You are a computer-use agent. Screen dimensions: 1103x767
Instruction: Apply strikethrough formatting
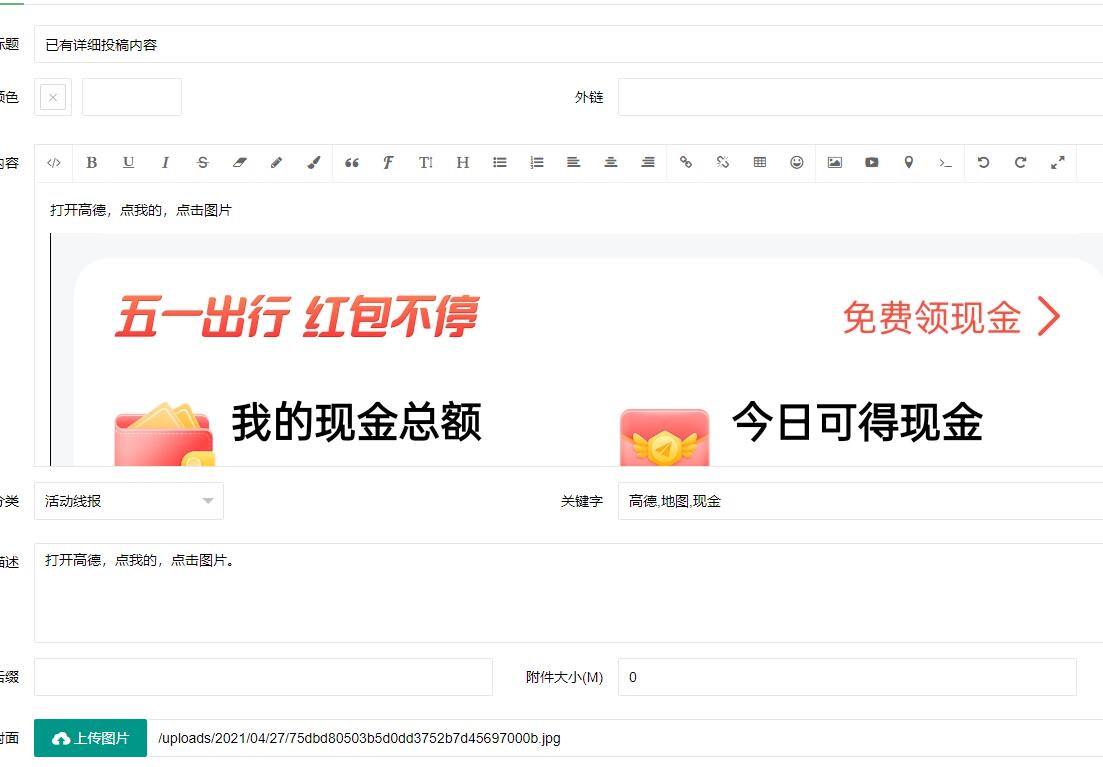point(202,162)
